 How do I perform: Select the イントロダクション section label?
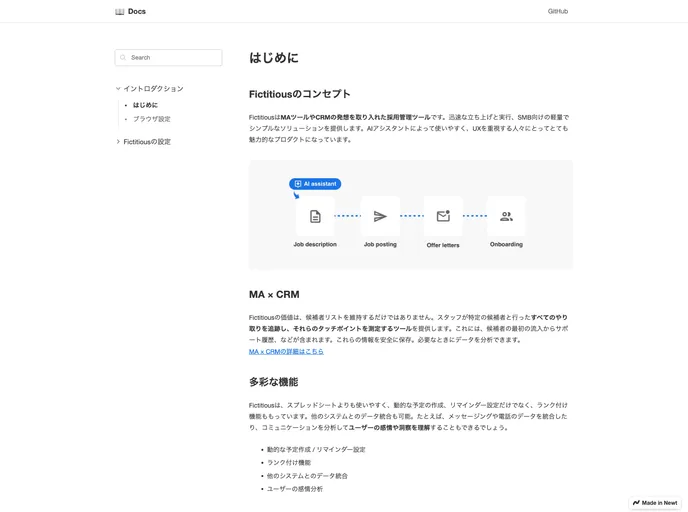tap(154, 89)
